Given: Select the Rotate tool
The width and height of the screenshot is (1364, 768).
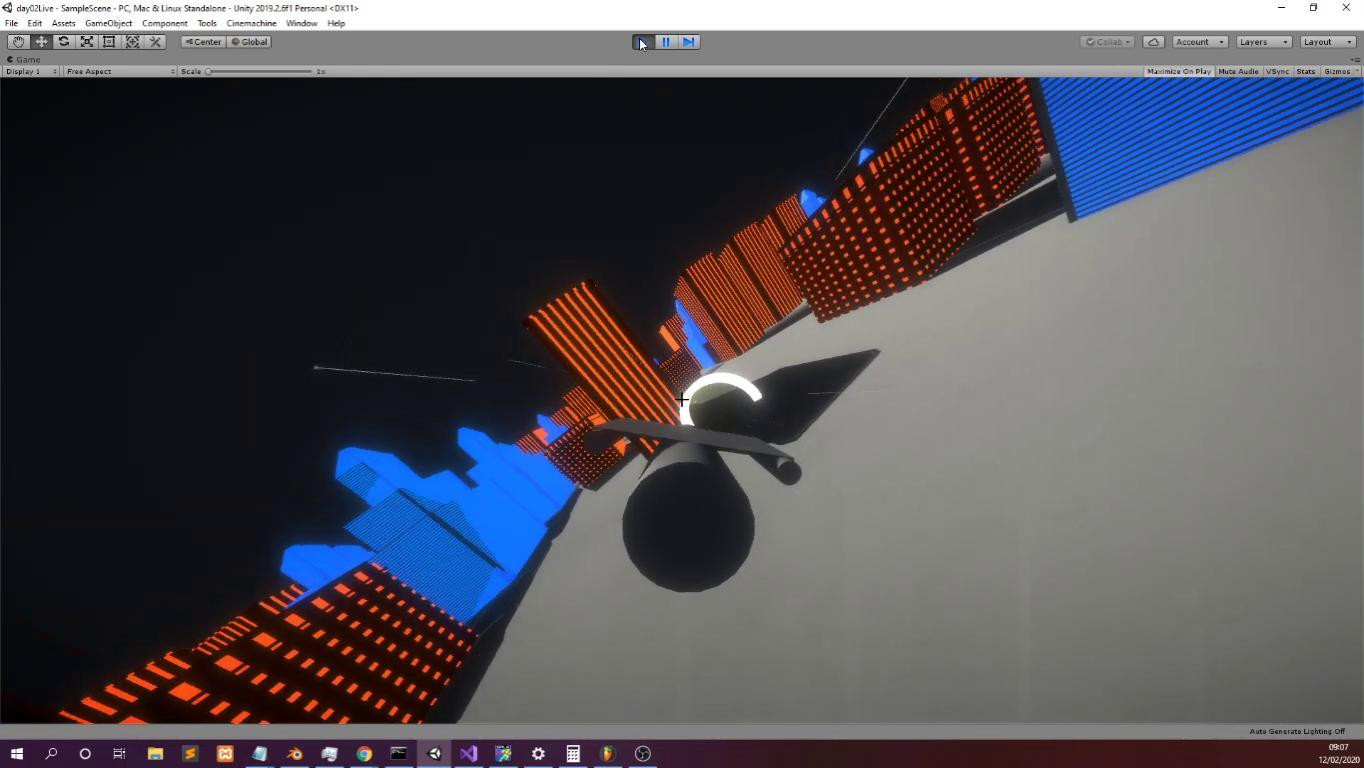Looking at the screenshot, I should point(64,42).
